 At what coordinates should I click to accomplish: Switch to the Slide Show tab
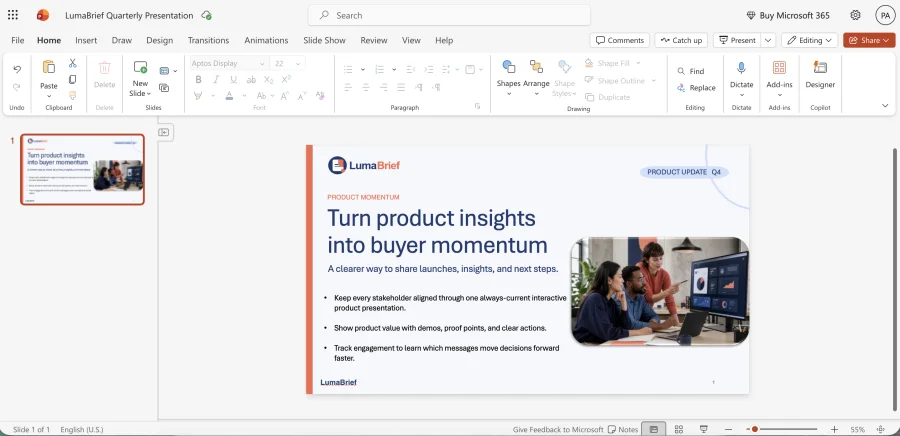[x=324, y=40]
